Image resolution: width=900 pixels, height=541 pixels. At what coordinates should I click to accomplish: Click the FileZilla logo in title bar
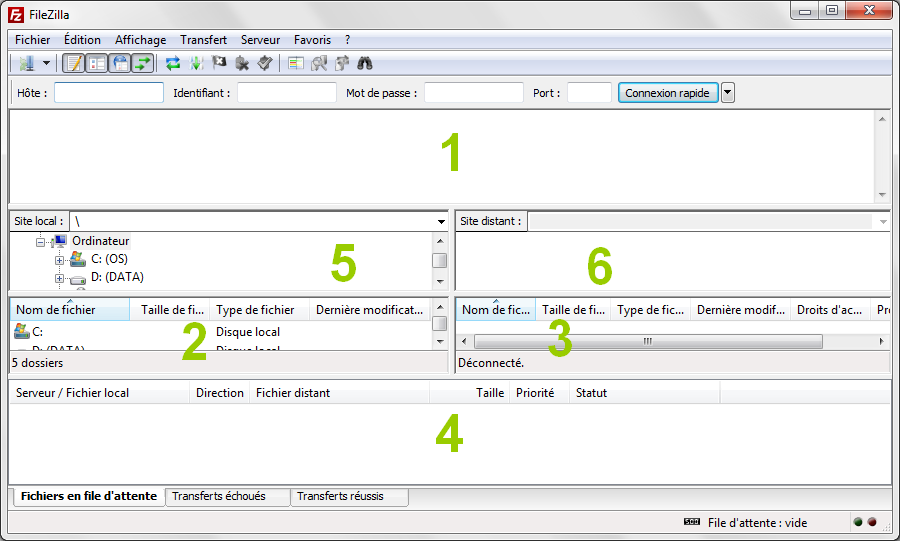pos(16,14)
